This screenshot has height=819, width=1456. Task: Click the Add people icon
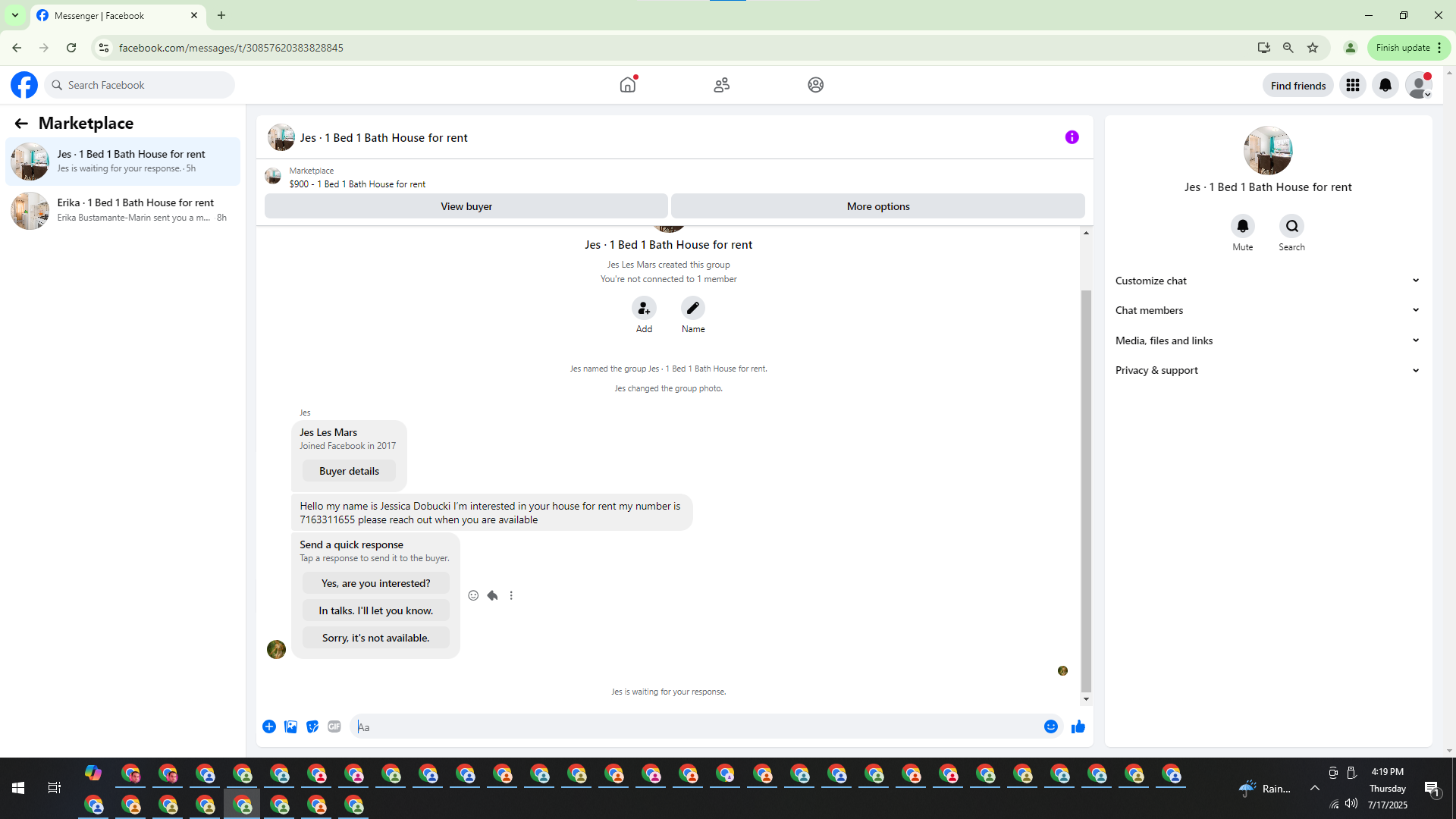pos(644,308)
